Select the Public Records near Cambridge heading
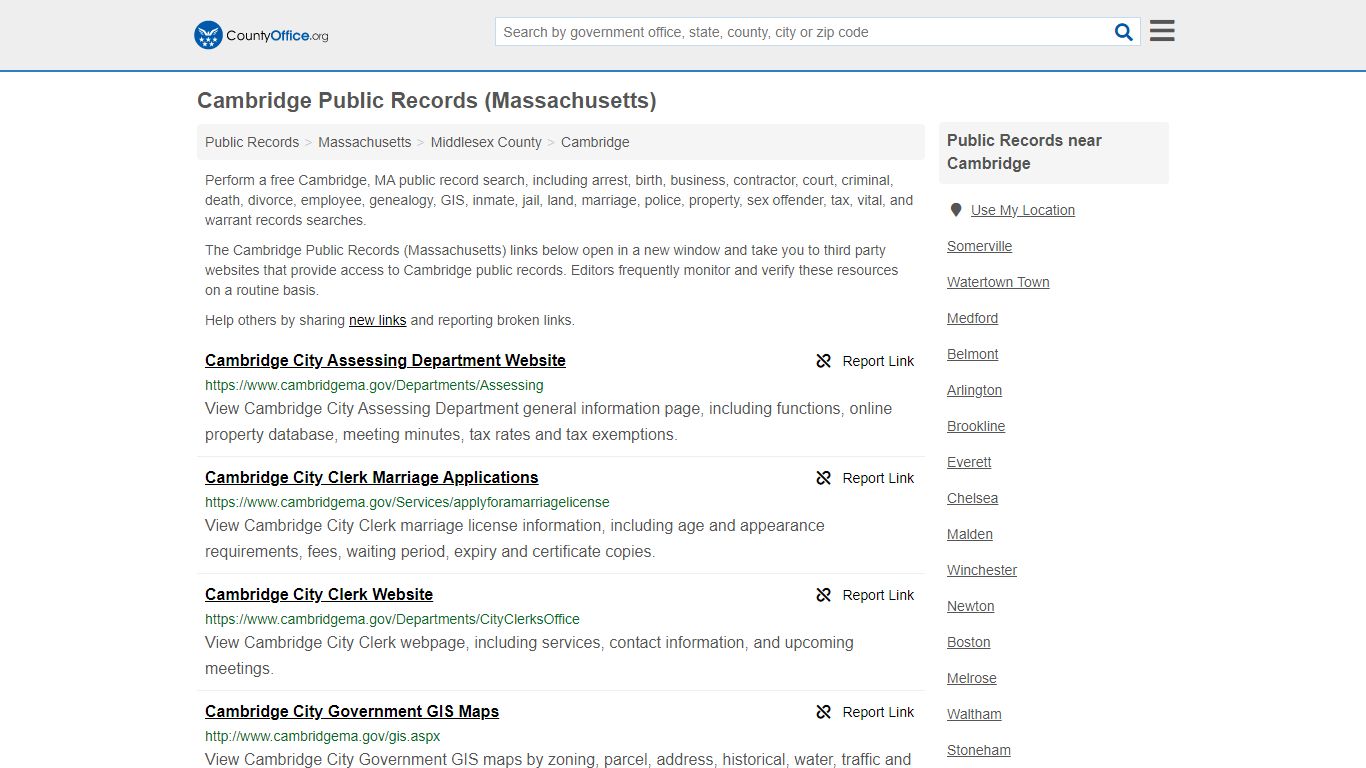The image size is (1366, 768). (x=1024, y=152)
